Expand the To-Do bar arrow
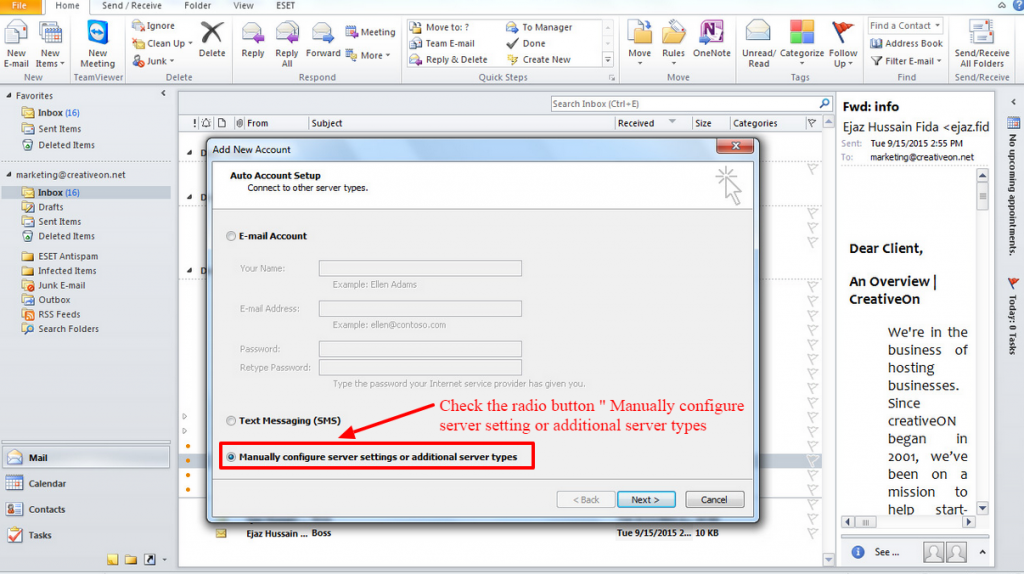1024x574 pixels. pyautogui.click(x=1014, y=102)
